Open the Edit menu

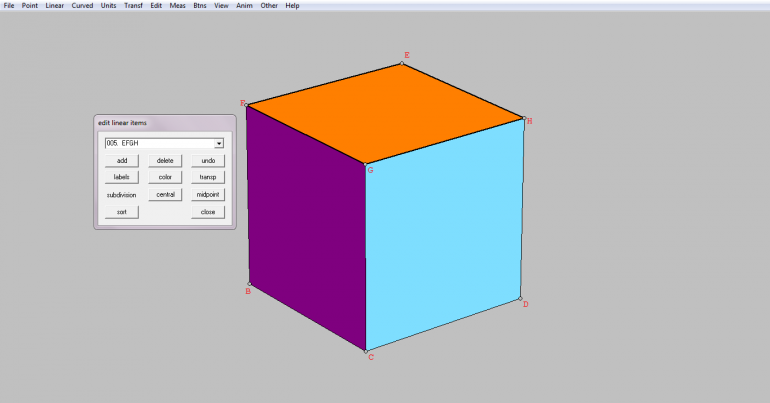(x=156, y=5)
